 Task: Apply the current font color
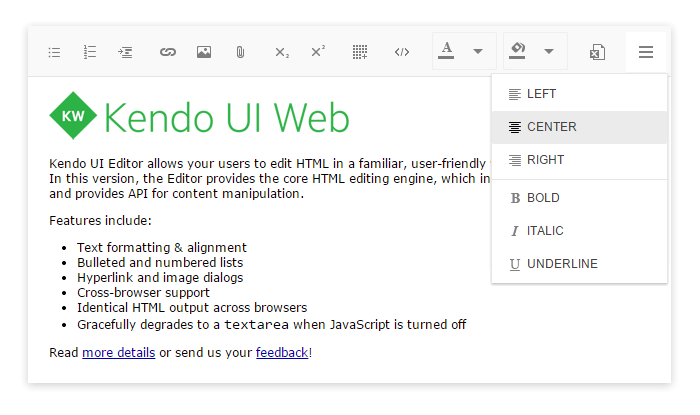(x=446, y=50)
